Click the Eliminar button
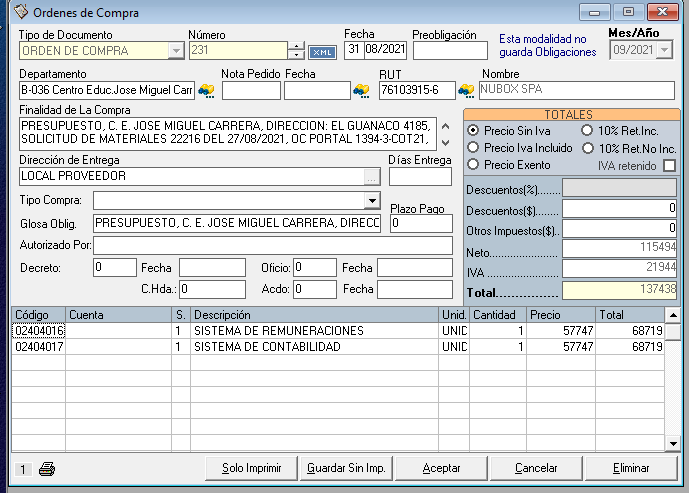This screenshot has width=689, height=493. [631, 468]
